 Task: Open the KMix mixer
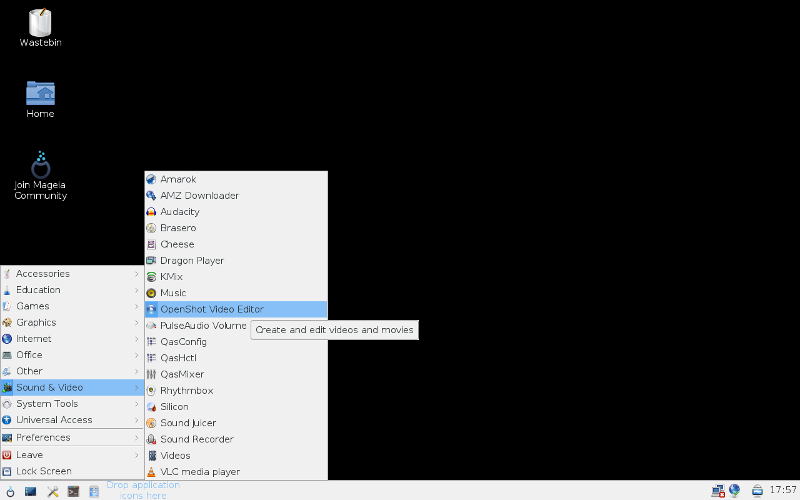[x=236, y=277]
